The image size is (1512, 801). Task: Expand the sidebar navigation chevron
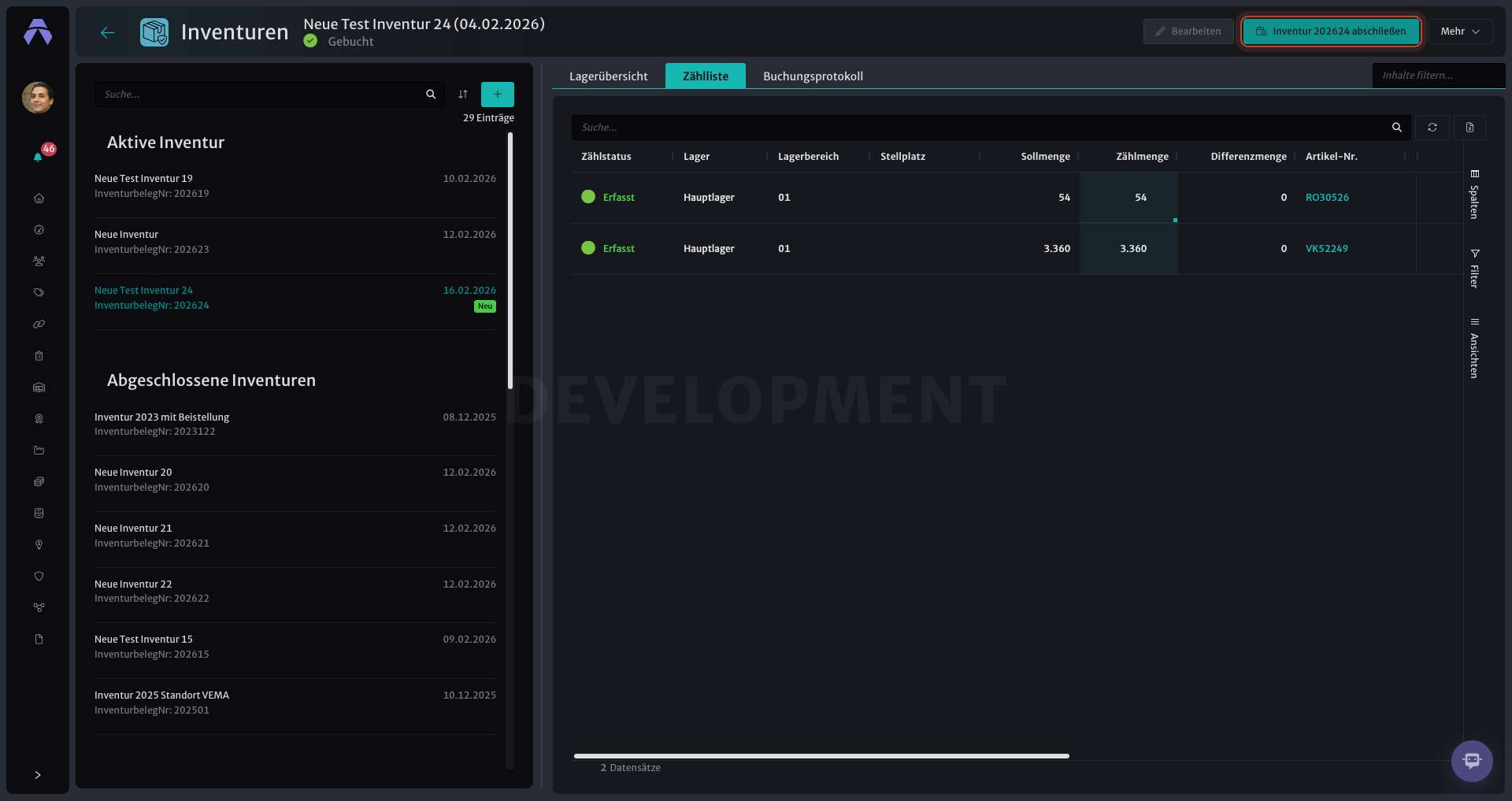[38, 775]
